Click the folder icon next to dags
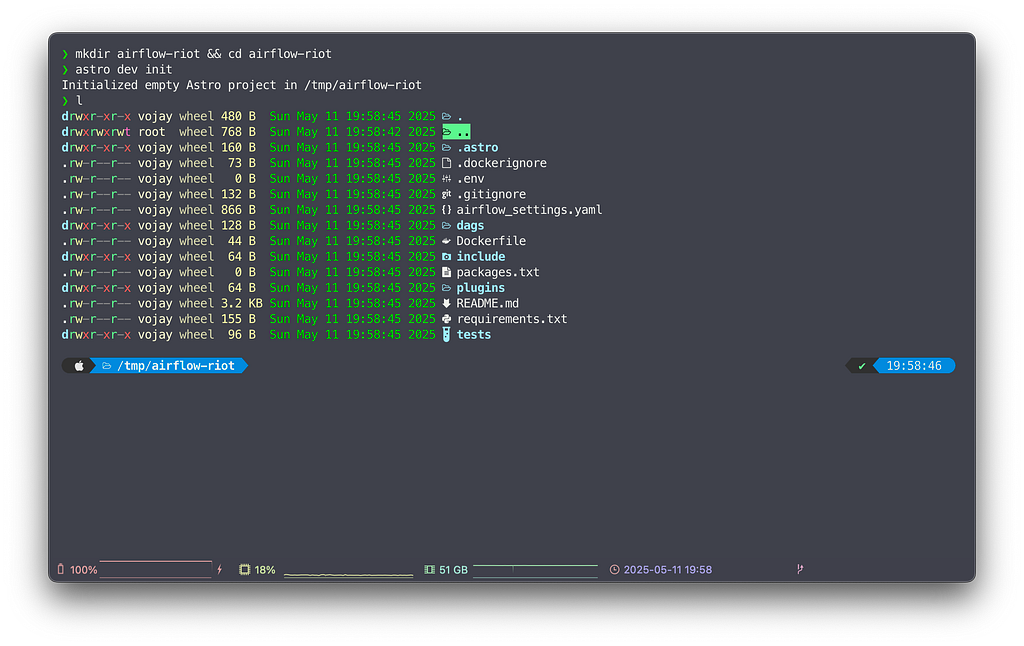Screen dimensions: 1024x646 [447, 226]
